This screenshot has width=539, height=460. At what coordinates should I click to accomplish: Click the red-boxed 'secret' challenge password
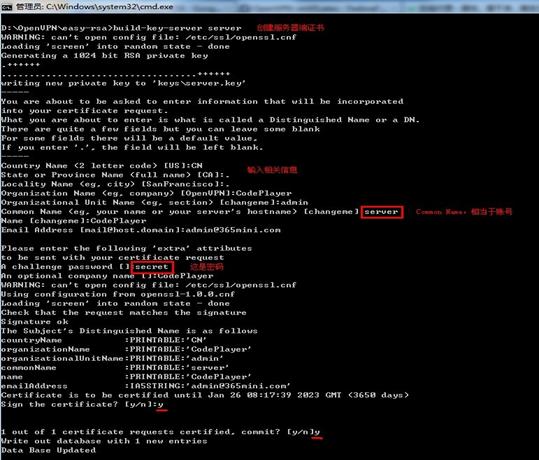(x=152, y=267)
